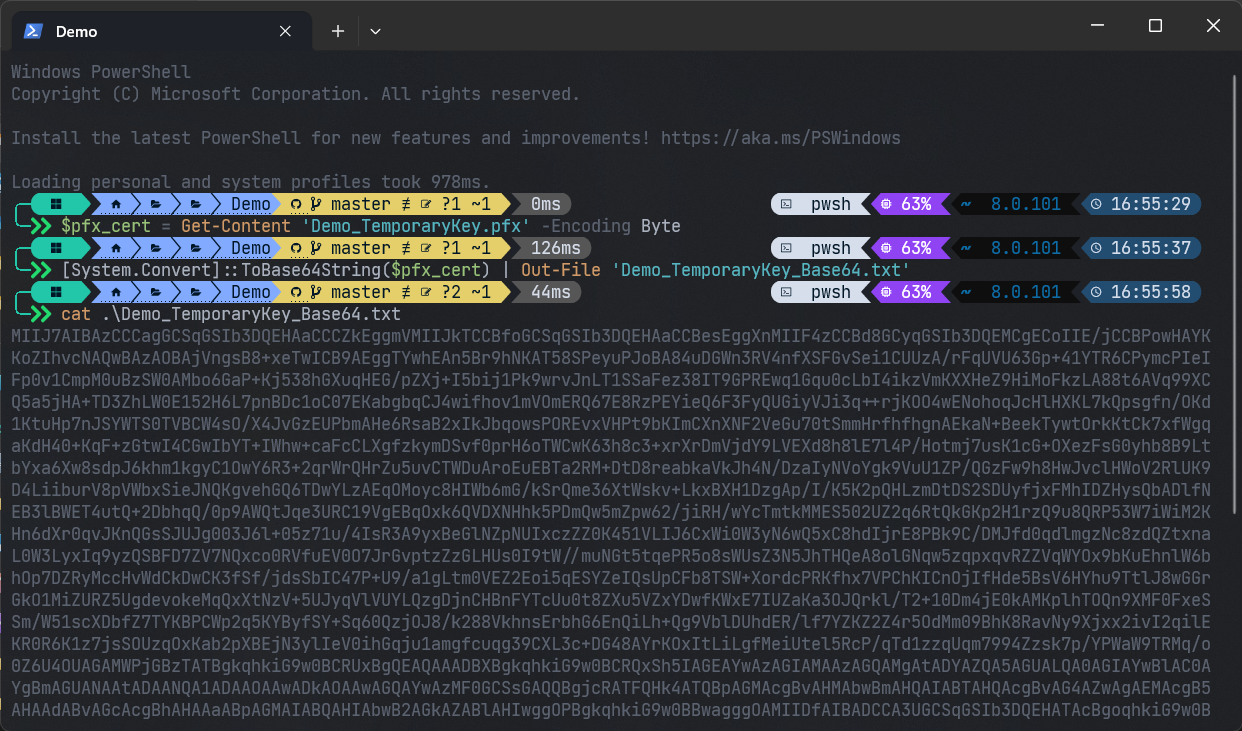1242x731 pixels.
Task: Select the Demo tab
Action: tap(160, 31)
